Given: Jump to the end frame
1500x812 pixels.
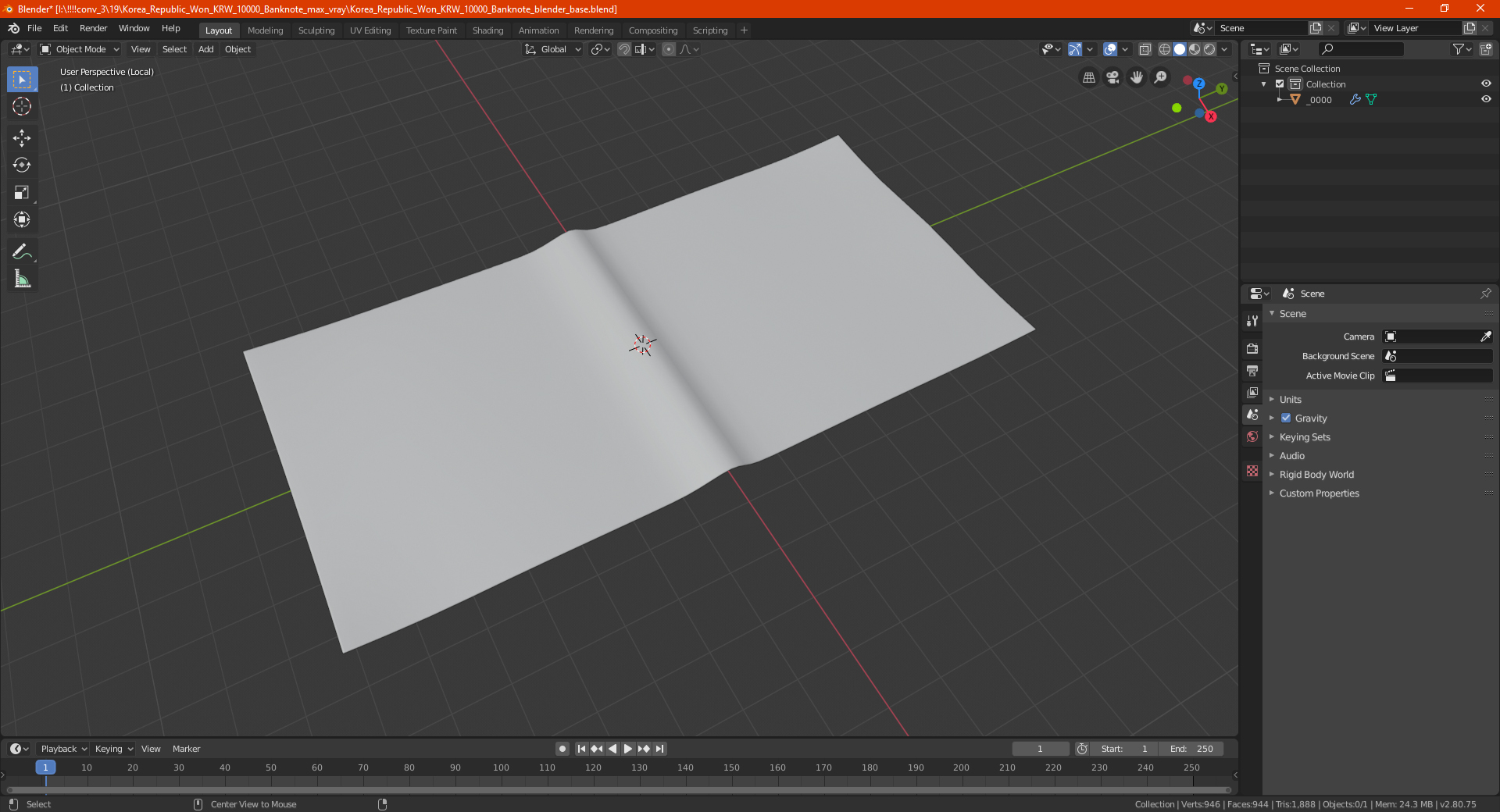Looking at the screenshot, I should (659, 749).
